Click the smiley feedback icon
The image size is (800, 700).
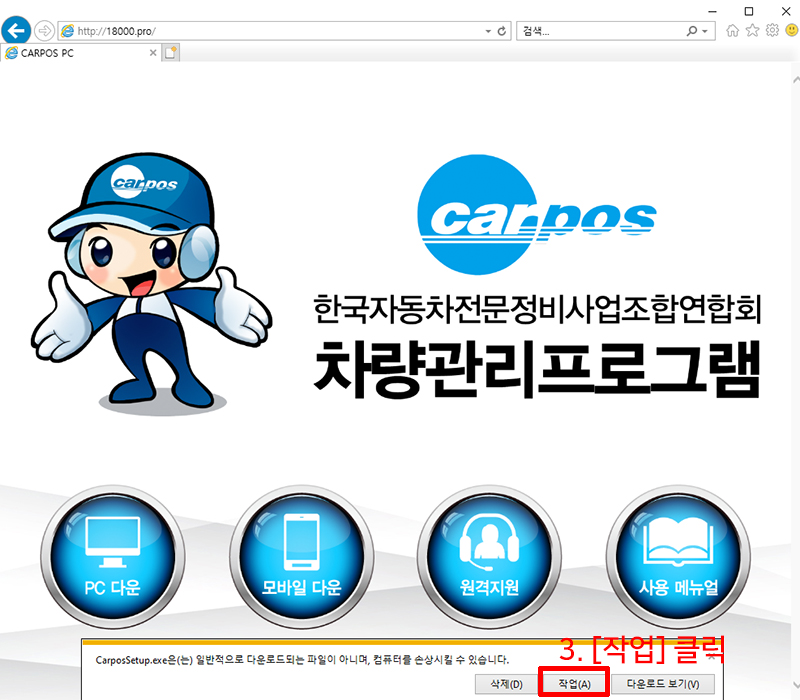click(x=792, y=31)
